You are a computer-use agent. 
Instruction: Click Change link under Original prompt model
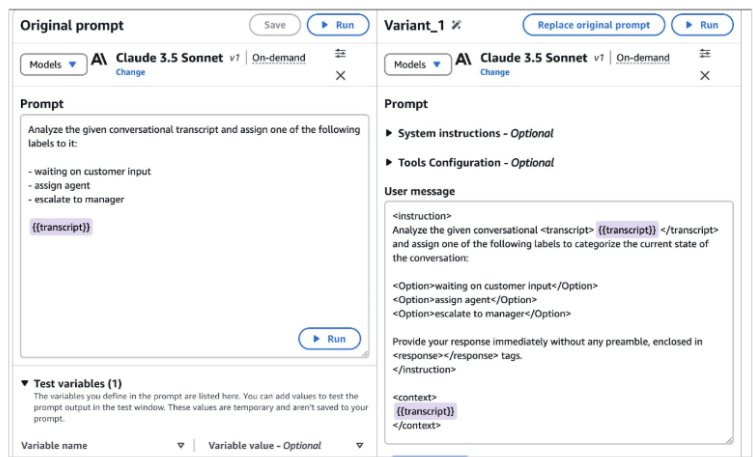point(130,73)
